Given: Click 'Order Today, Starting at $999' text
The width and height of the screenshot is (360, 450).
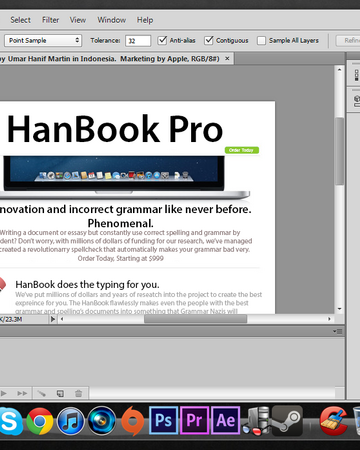Looking at the screenshot, I should coord(121,258).
